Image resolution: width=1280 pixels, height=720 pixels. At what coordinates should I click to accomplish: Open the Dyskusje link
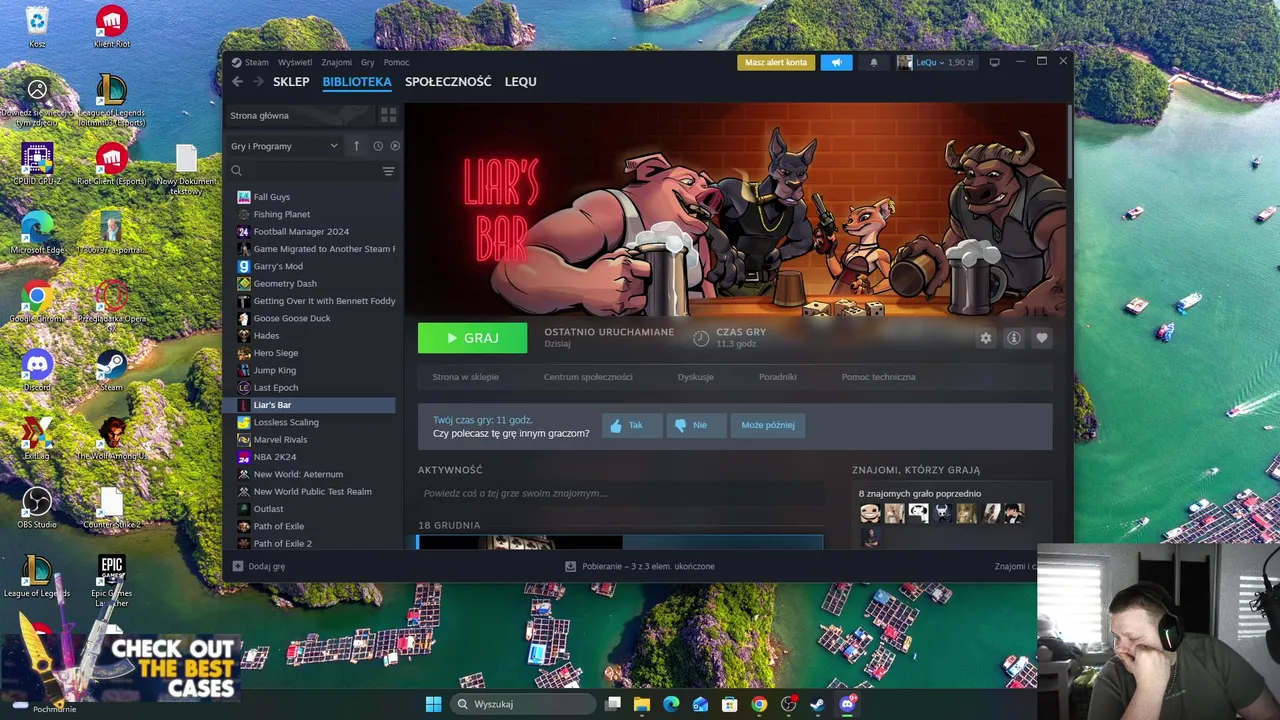(695, 377)
